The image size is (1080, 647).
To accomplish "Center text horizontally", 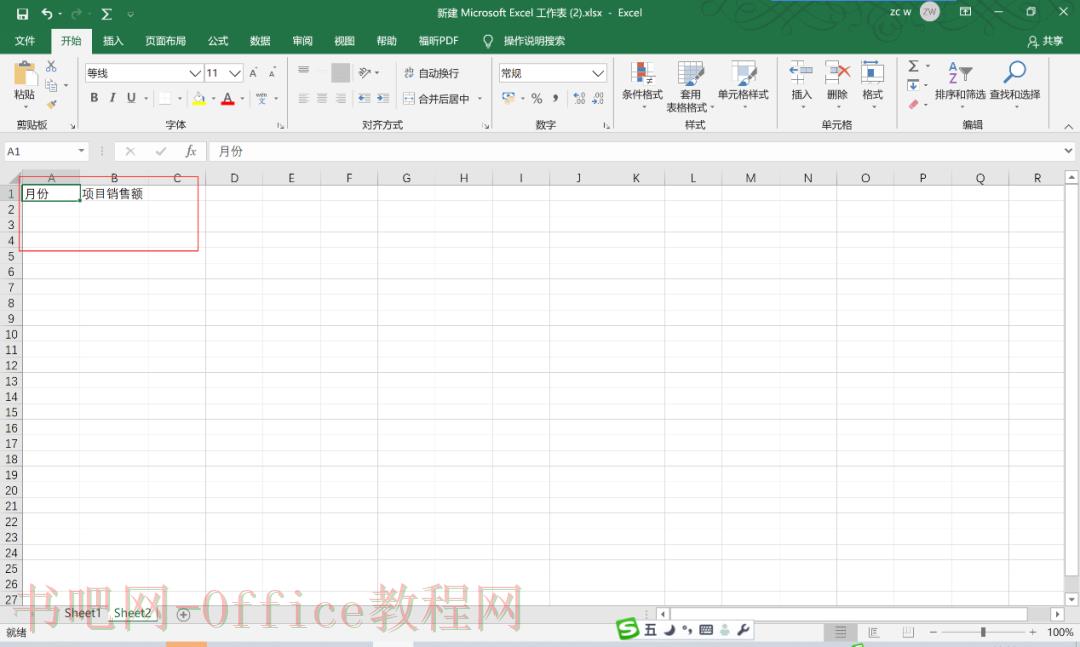I will click(322, 99).
